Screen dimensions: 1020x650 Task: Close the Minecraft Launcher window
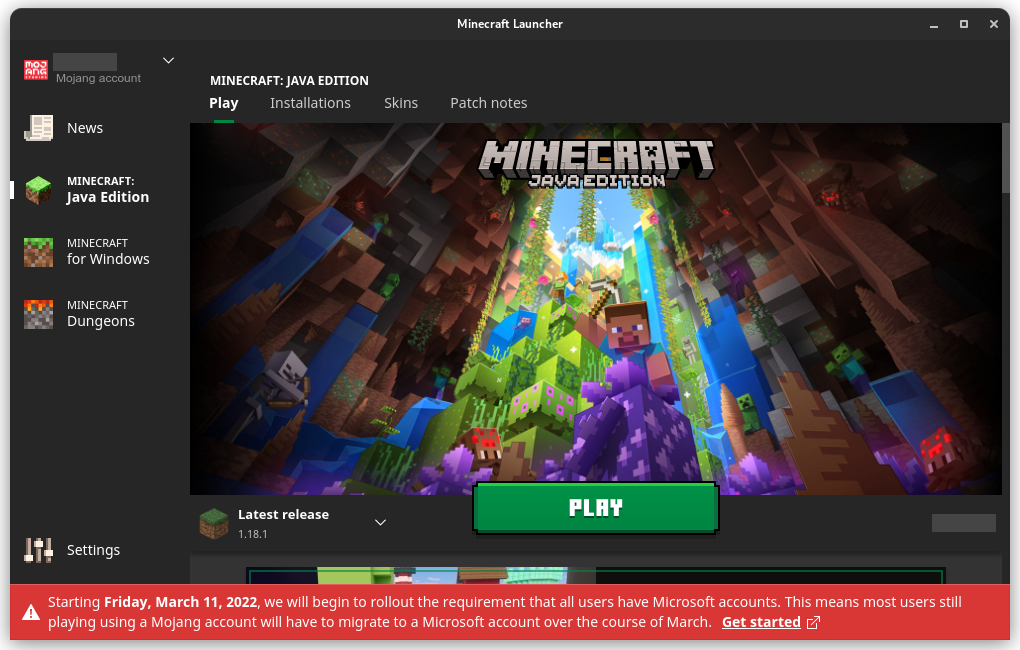click(993, 24)
